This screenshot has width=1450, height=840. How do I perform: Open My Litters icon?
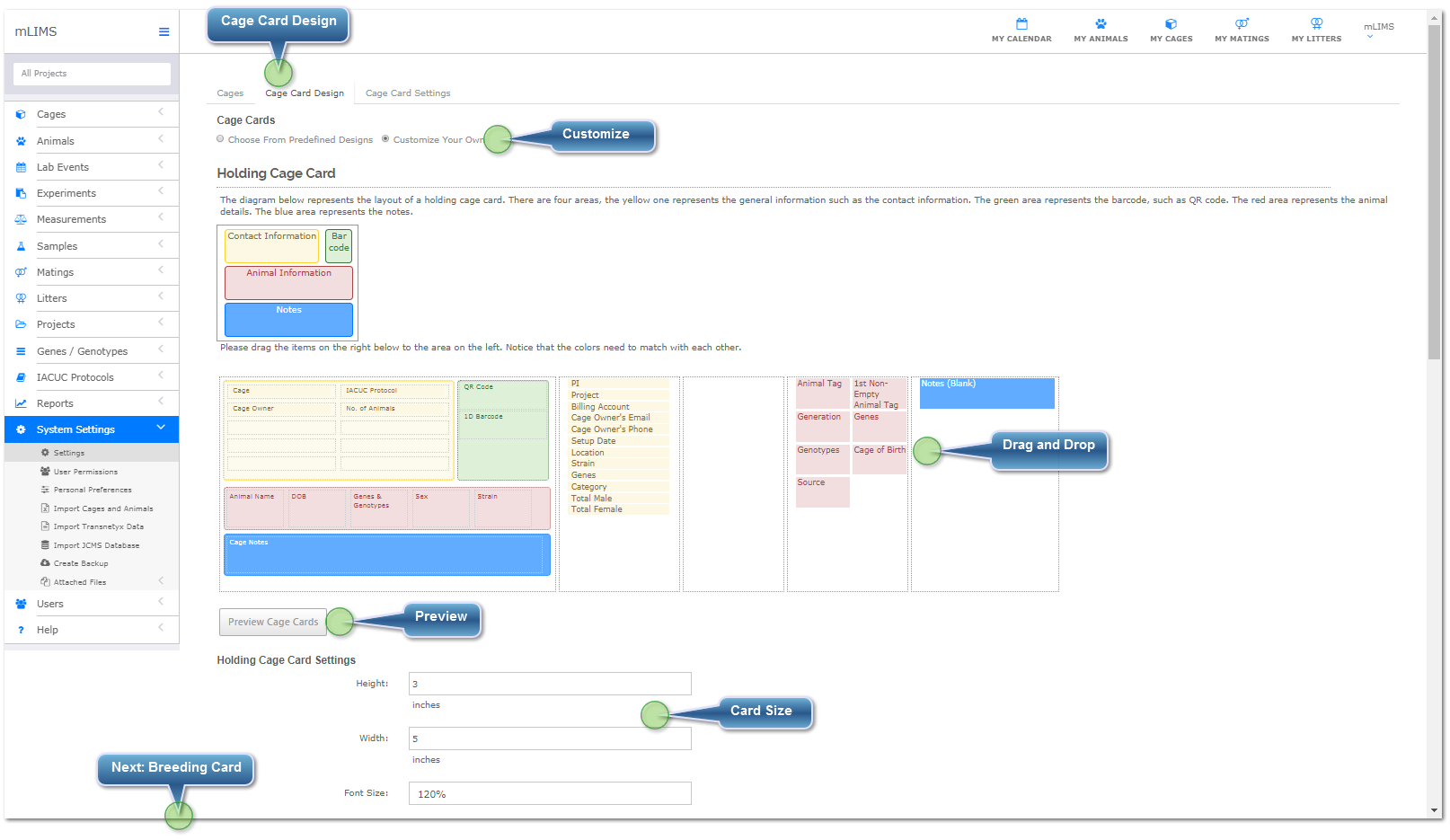[x=1316, y=24]
